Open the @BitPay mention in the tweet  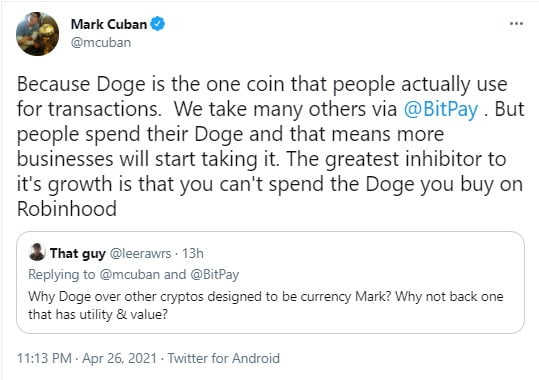(441, 109)
